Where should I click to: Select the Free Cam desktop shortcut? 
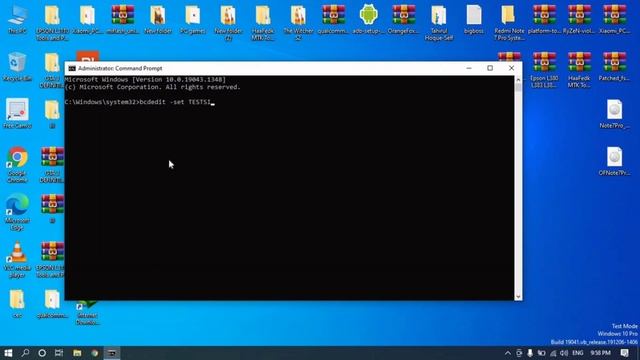17,114
